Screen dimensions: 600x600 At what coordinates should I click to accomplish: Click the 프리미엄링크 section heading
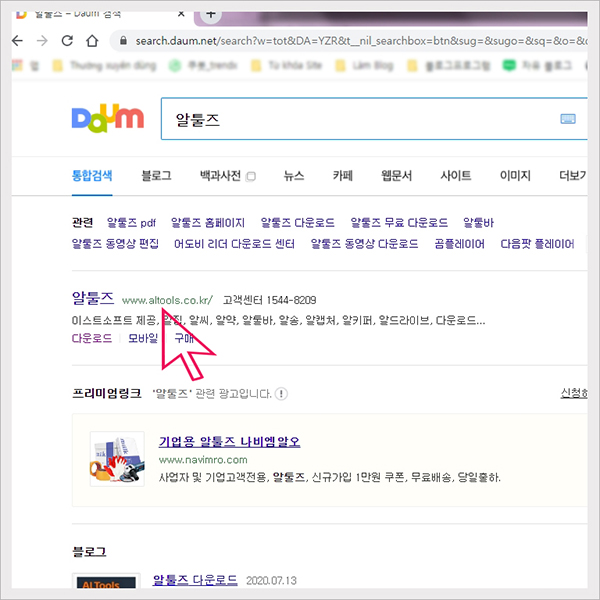(x=107, y=393)
